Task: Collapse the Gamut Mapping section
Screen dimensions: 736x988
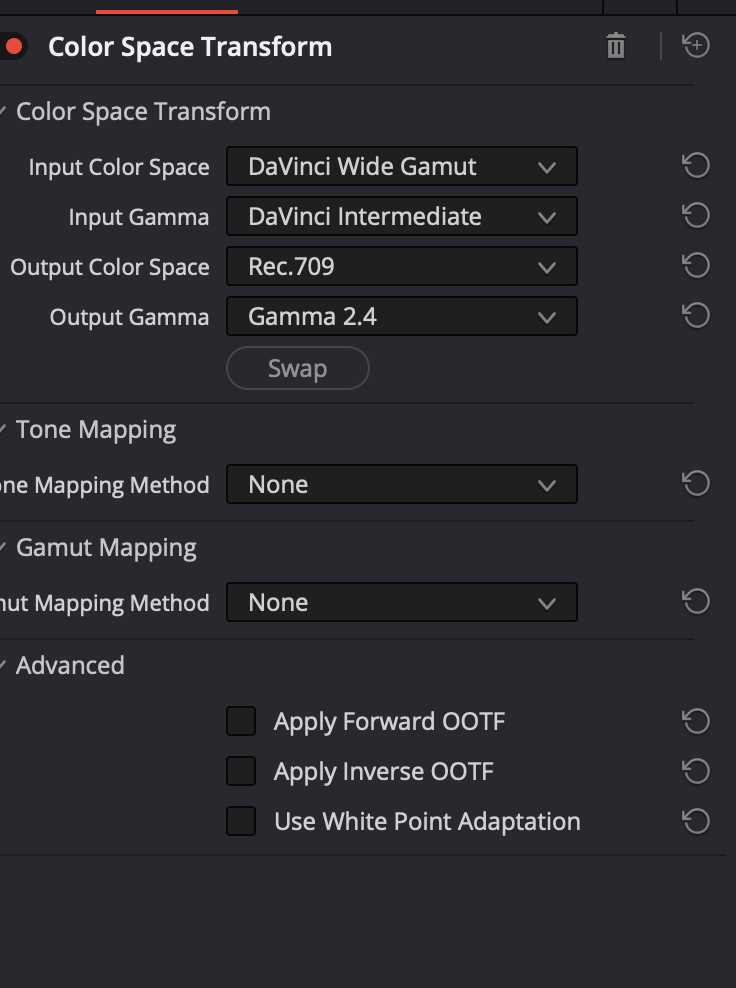Action: pyautogui.click(x=3, y=548)
